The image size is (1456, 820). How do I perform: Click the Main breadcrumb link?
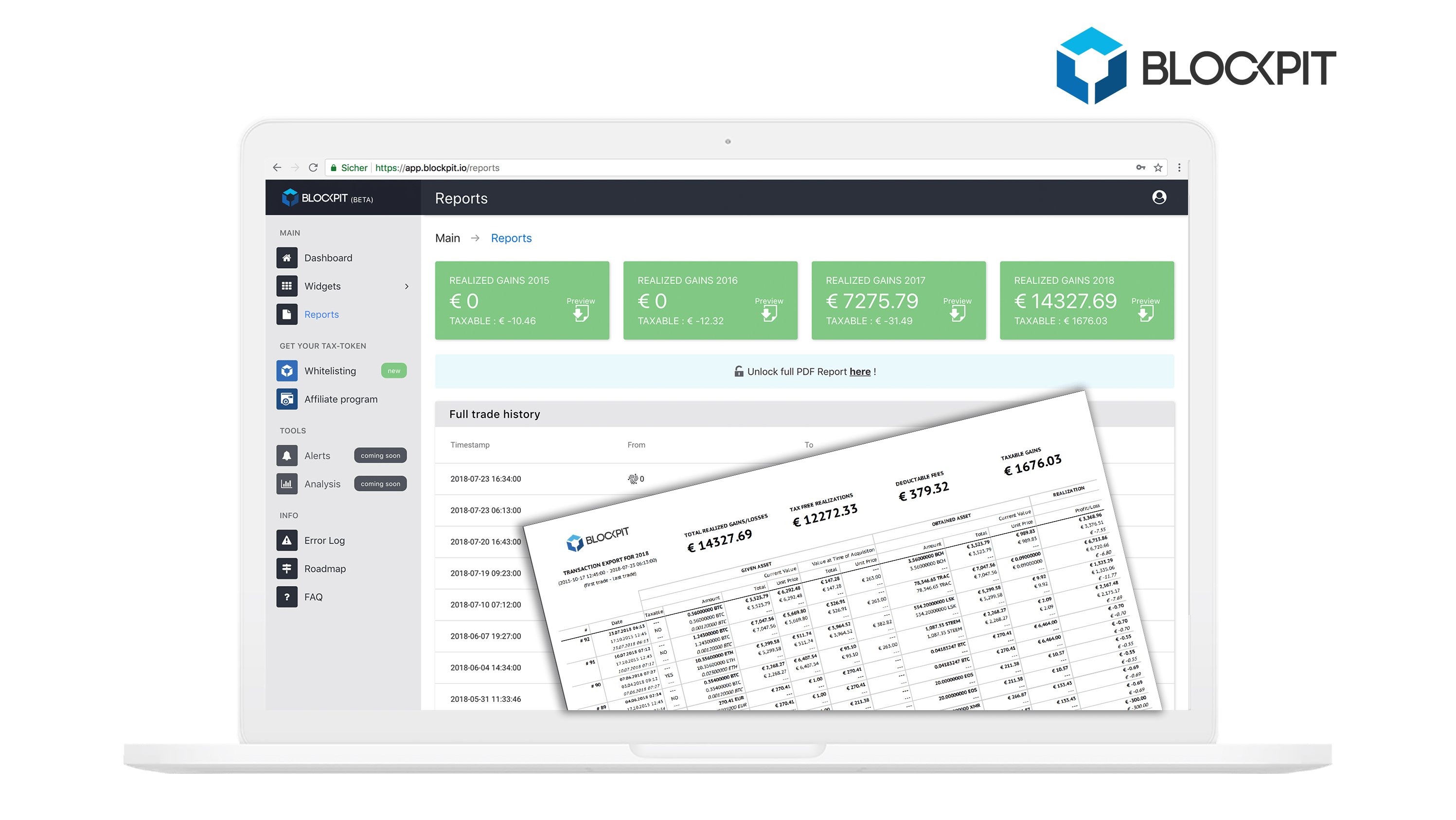(x=448, y=238)
